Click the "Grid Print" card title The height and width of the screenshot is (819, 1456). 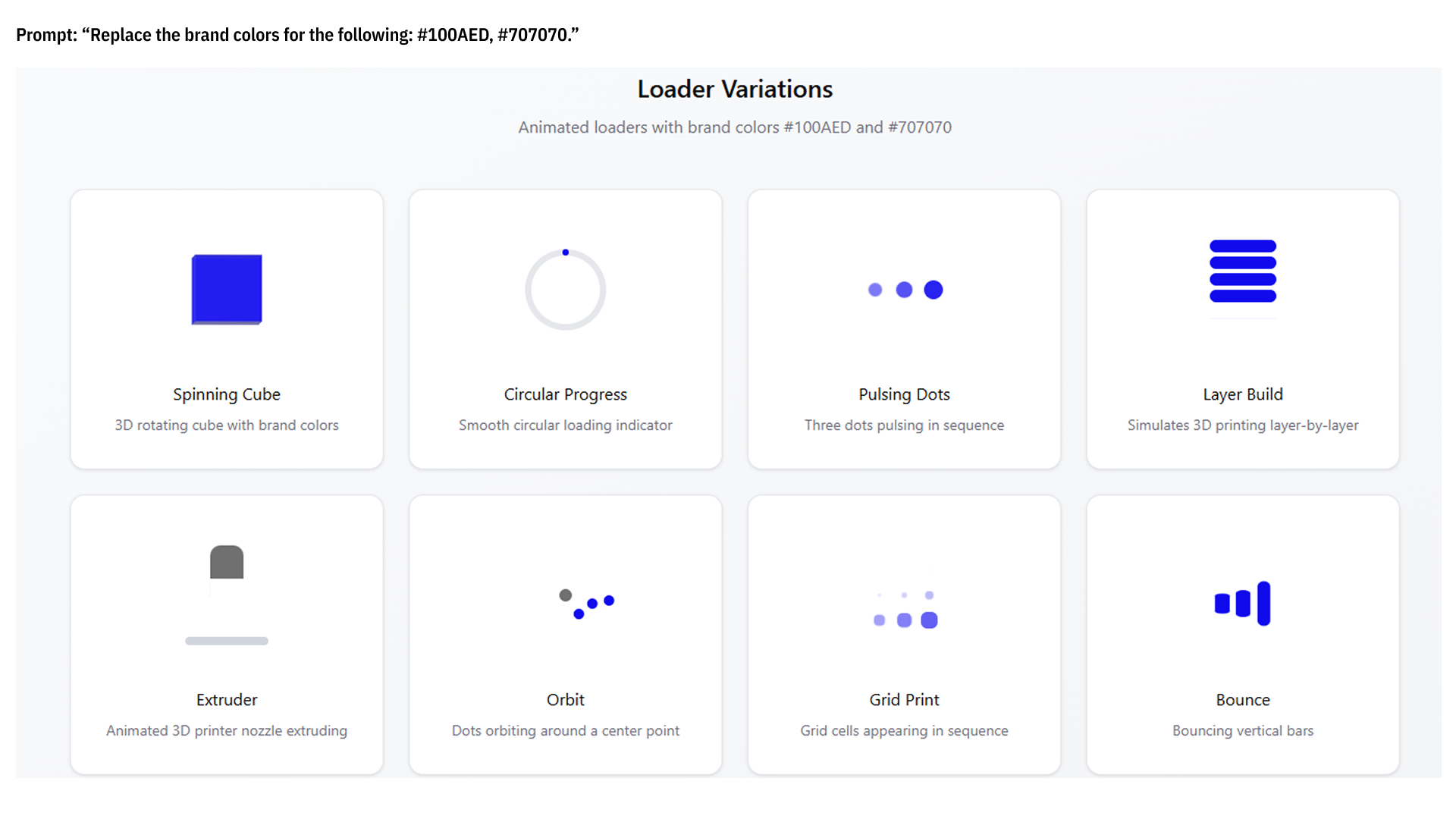[904, 700]
